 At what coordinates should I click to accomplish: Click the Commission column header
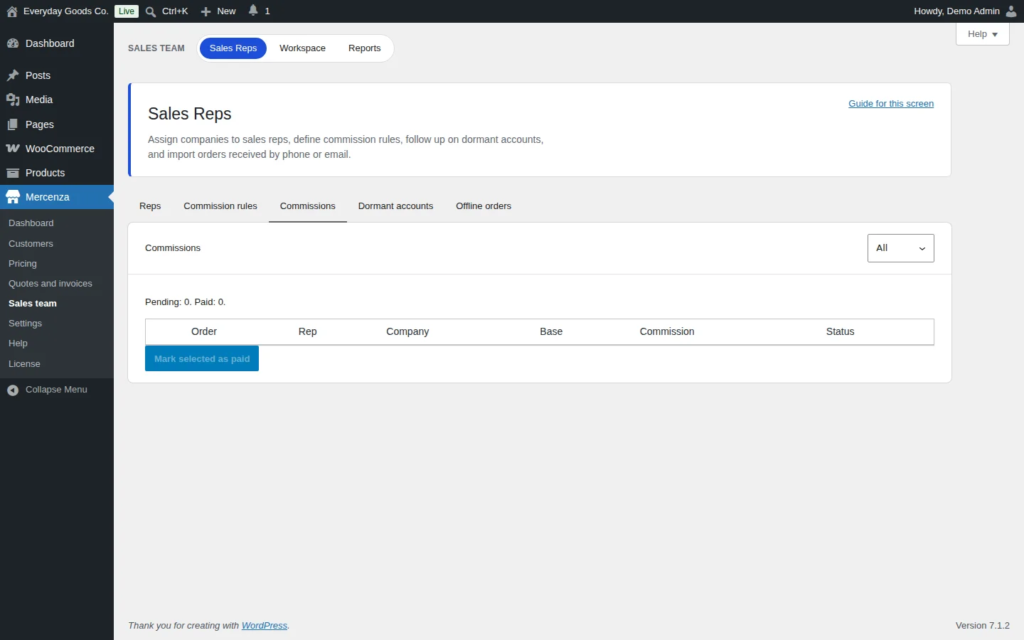pyautogui.click(x=667, y=331)
